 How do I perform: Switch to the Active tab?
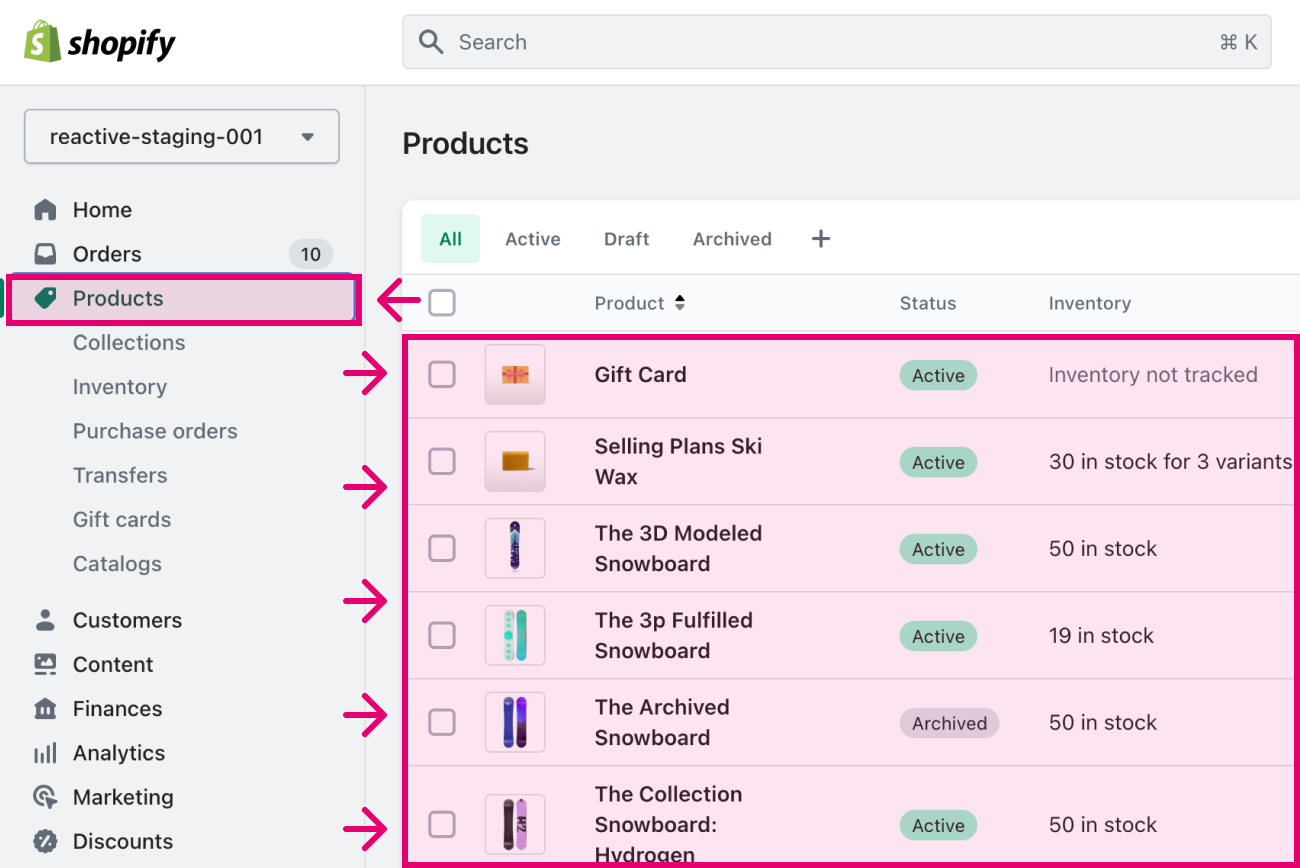pyautogui.click(x=533, y=239)
